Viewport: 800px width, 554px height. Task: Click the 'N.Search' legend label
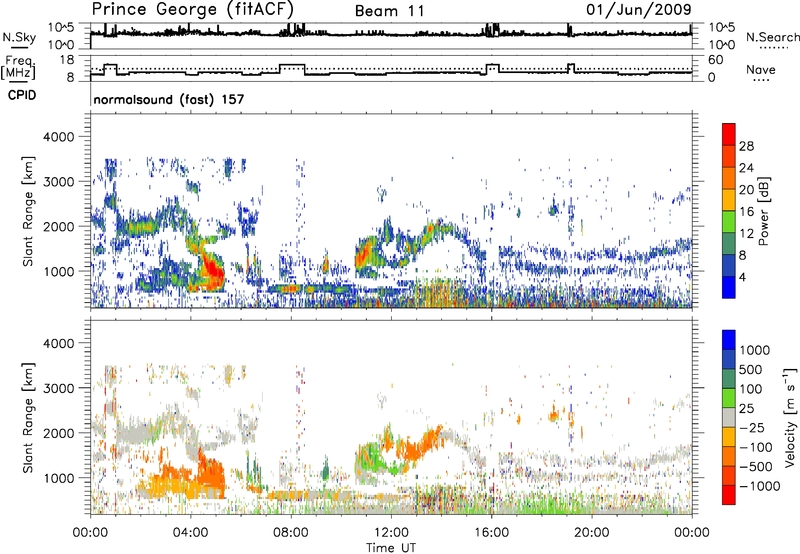(x=772, y=37)
